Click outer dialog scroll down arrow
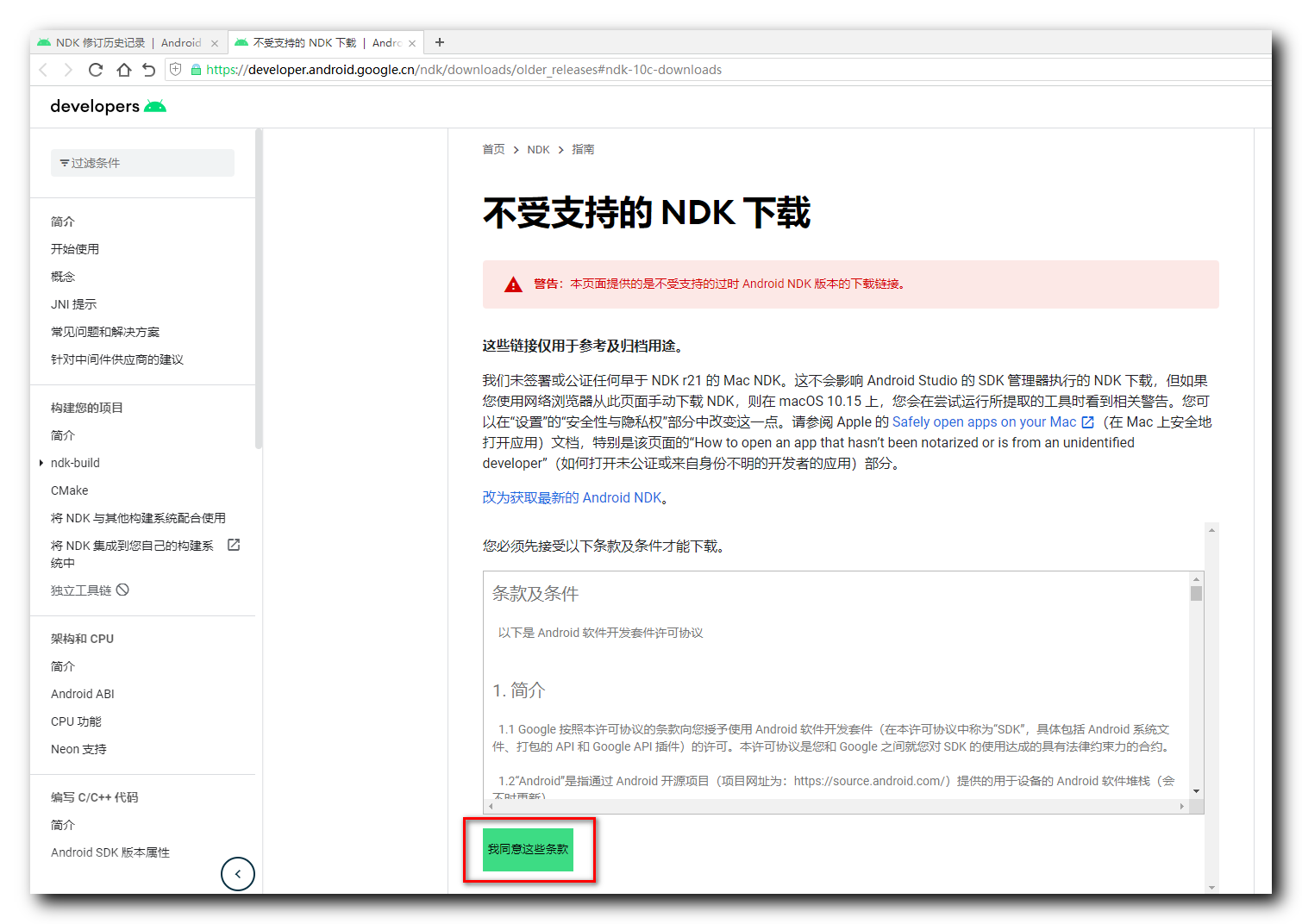Screen dimensions: 1302x924 1211,887
